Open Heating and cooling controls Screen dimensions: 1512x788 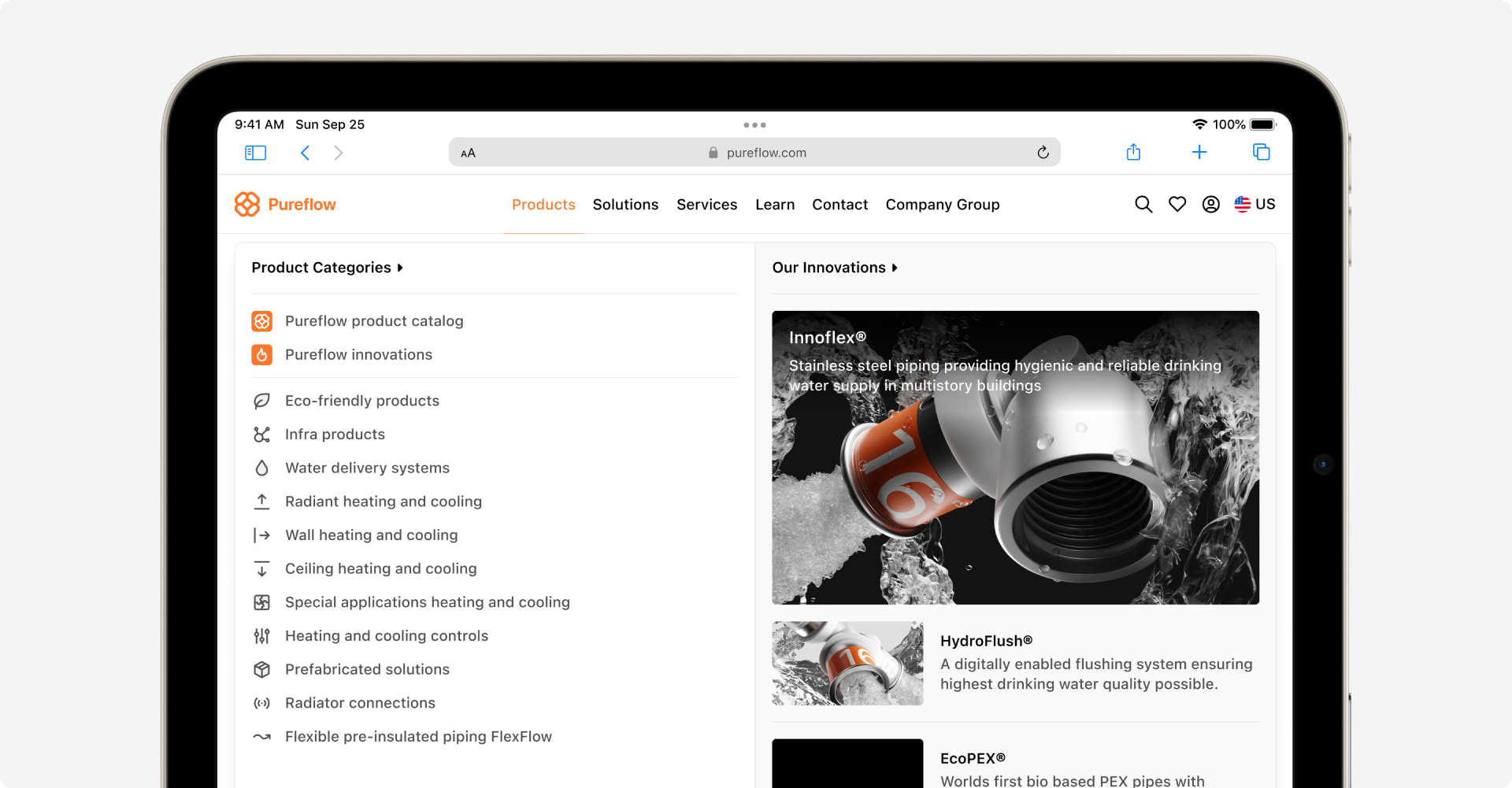[x=387, y=636]
